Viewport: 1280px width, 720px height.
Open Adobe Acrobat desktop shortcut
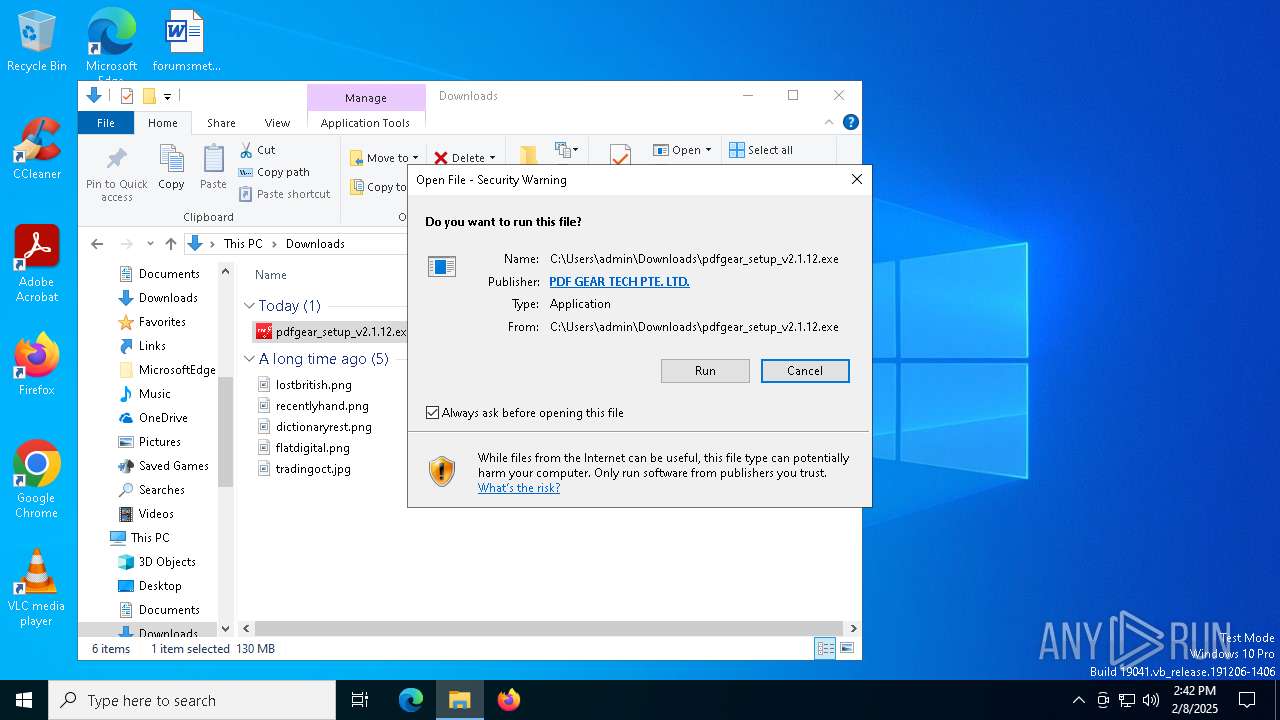[36, 263]
